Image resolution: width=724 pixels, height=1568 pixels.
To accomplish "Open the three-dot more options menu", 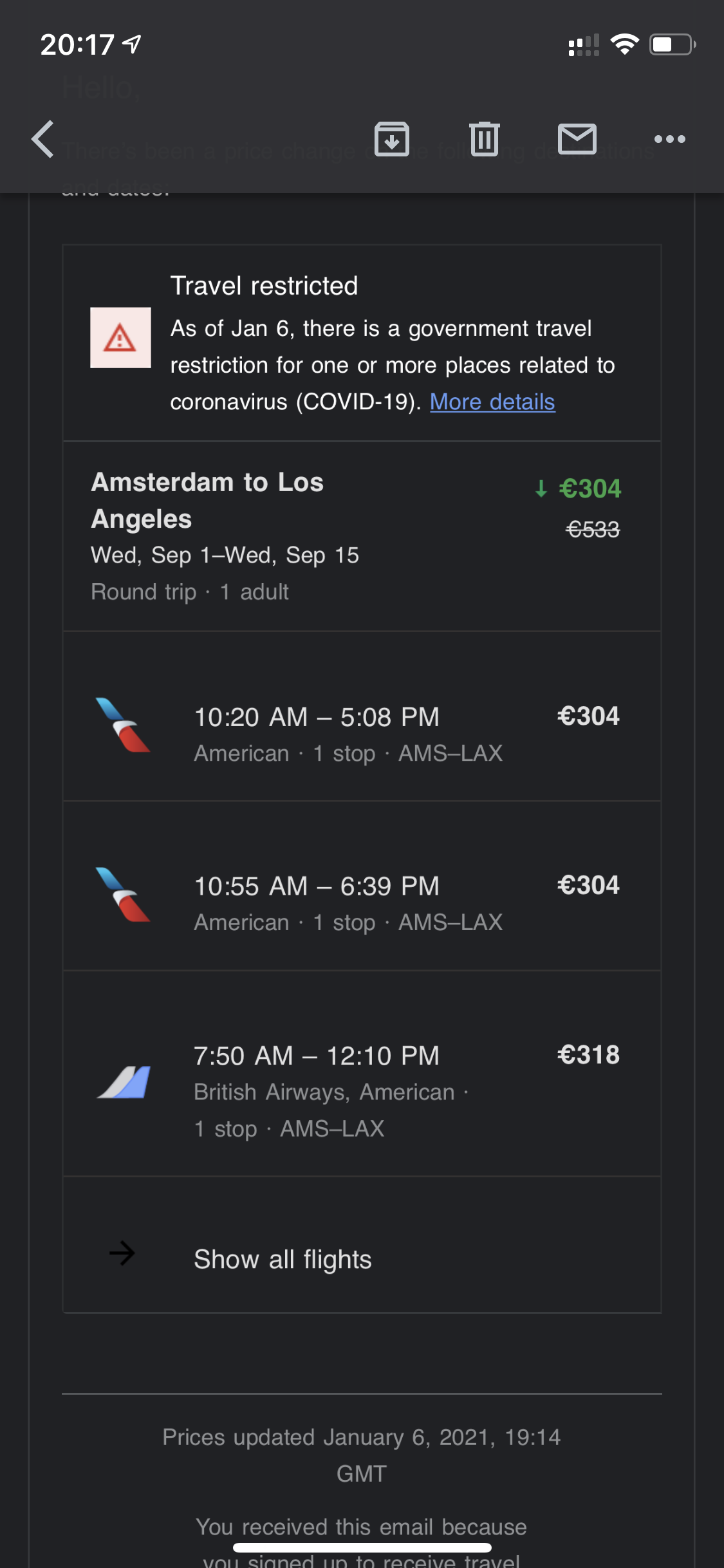I will 669,139.
